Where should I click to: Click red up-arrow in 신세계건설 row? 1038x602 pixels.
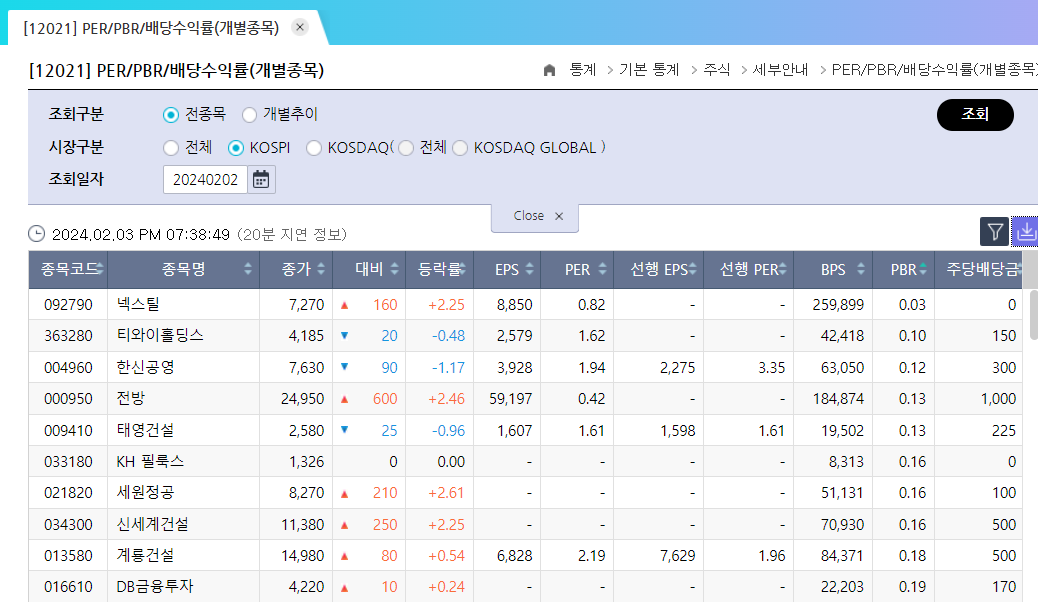click(x=344, y=525)
